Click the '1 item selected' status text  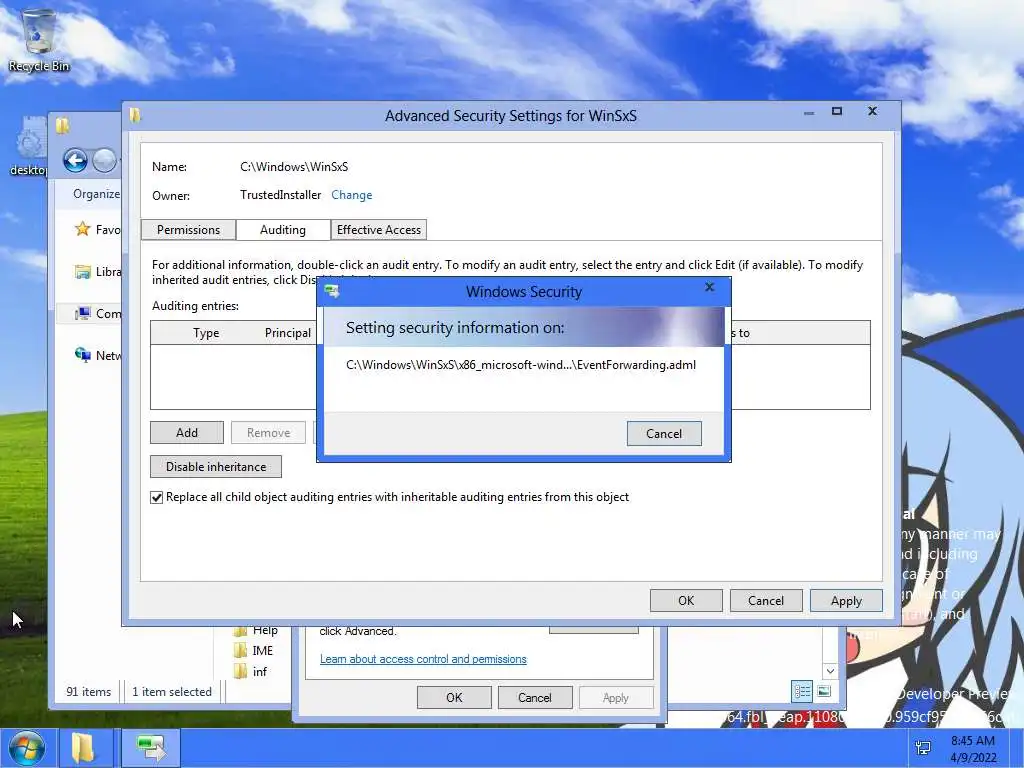pos(172,692)
